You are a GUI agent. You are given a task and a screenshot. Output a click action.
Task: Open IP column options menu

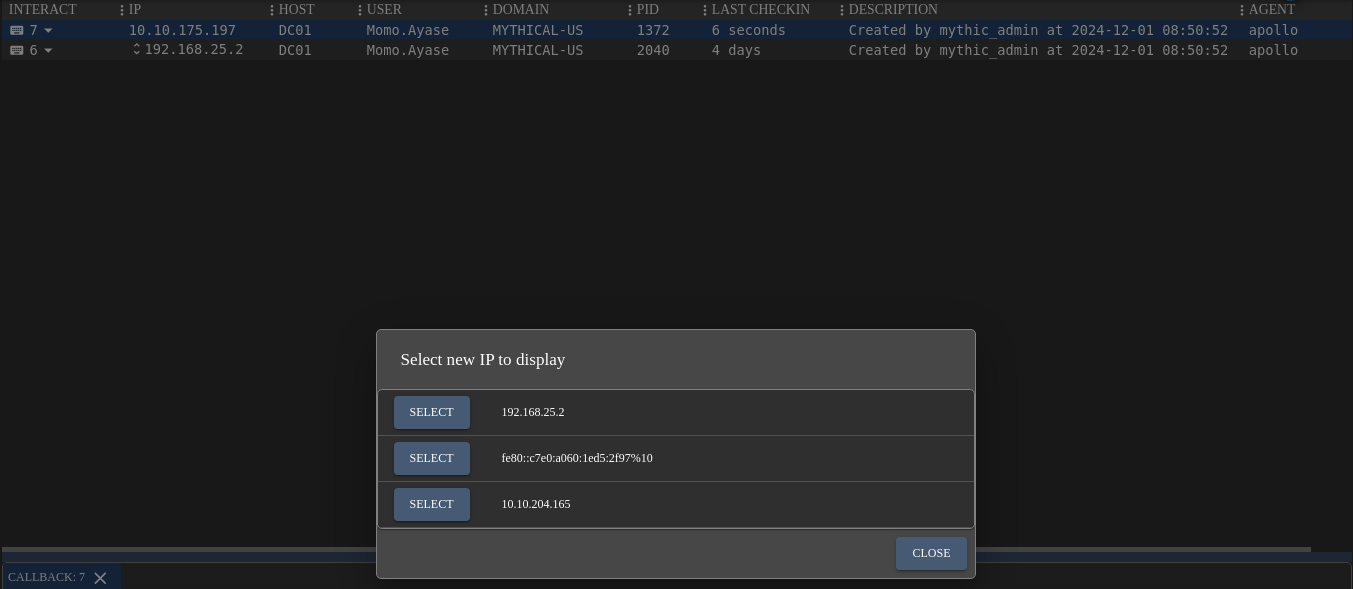[272, 10]
